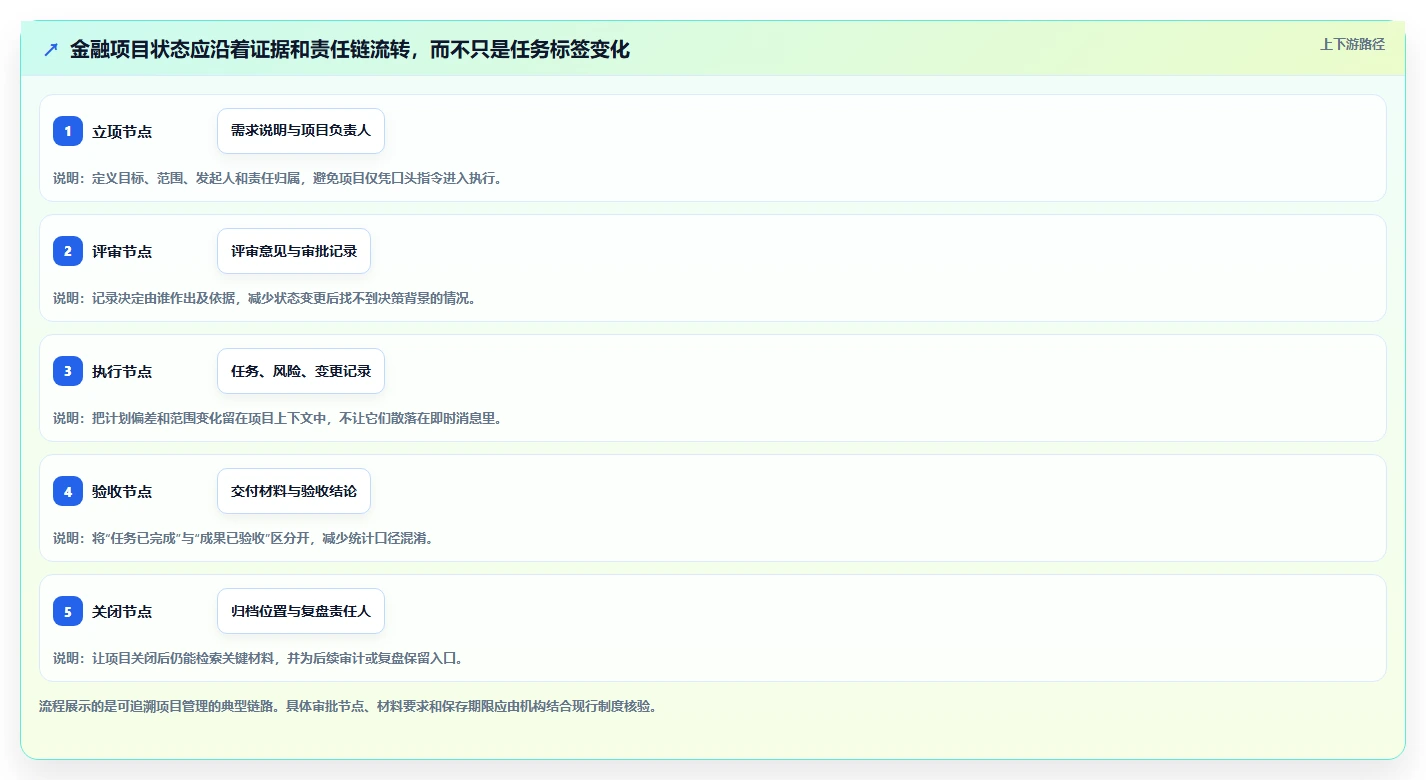Click the header title 金融项目状态应沿着证据和责任链流转
Screen dimensions: 1426x780
pos(350,49)
